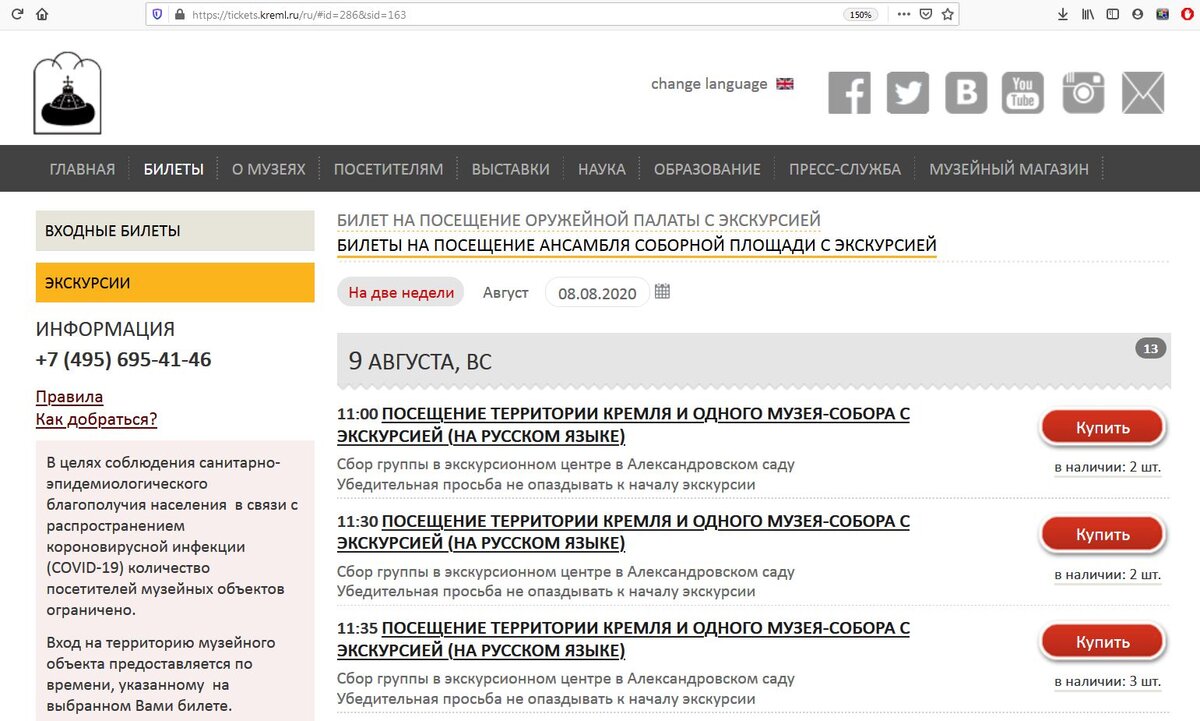The width and height of the screenshot is (1200, 721).
Task: Reset the 150% zoom level badge
Action: [860, 15]
